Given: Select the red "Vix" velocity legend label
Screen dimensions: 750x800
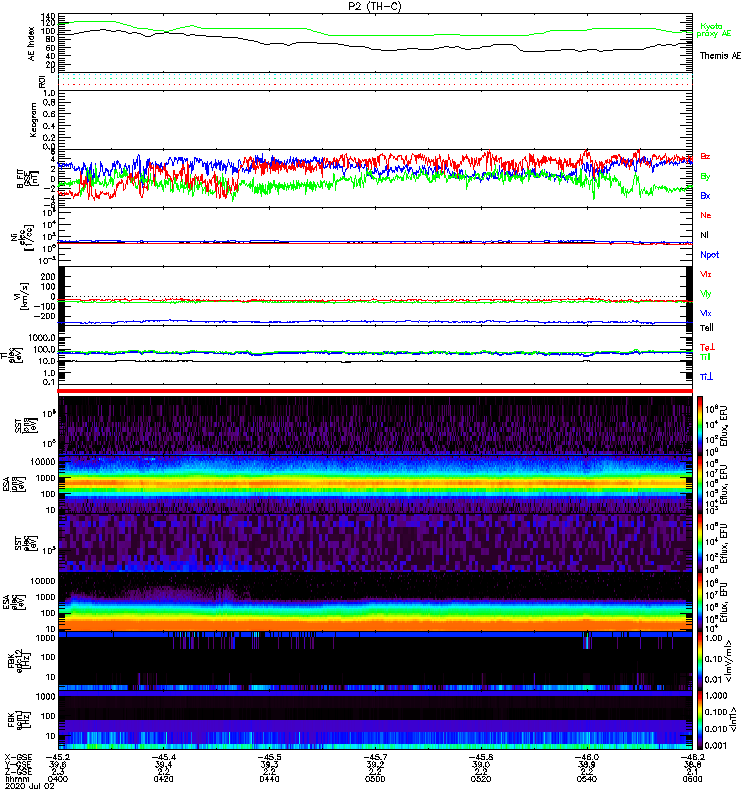Looking at the screenshot, I should click(706, 274).
